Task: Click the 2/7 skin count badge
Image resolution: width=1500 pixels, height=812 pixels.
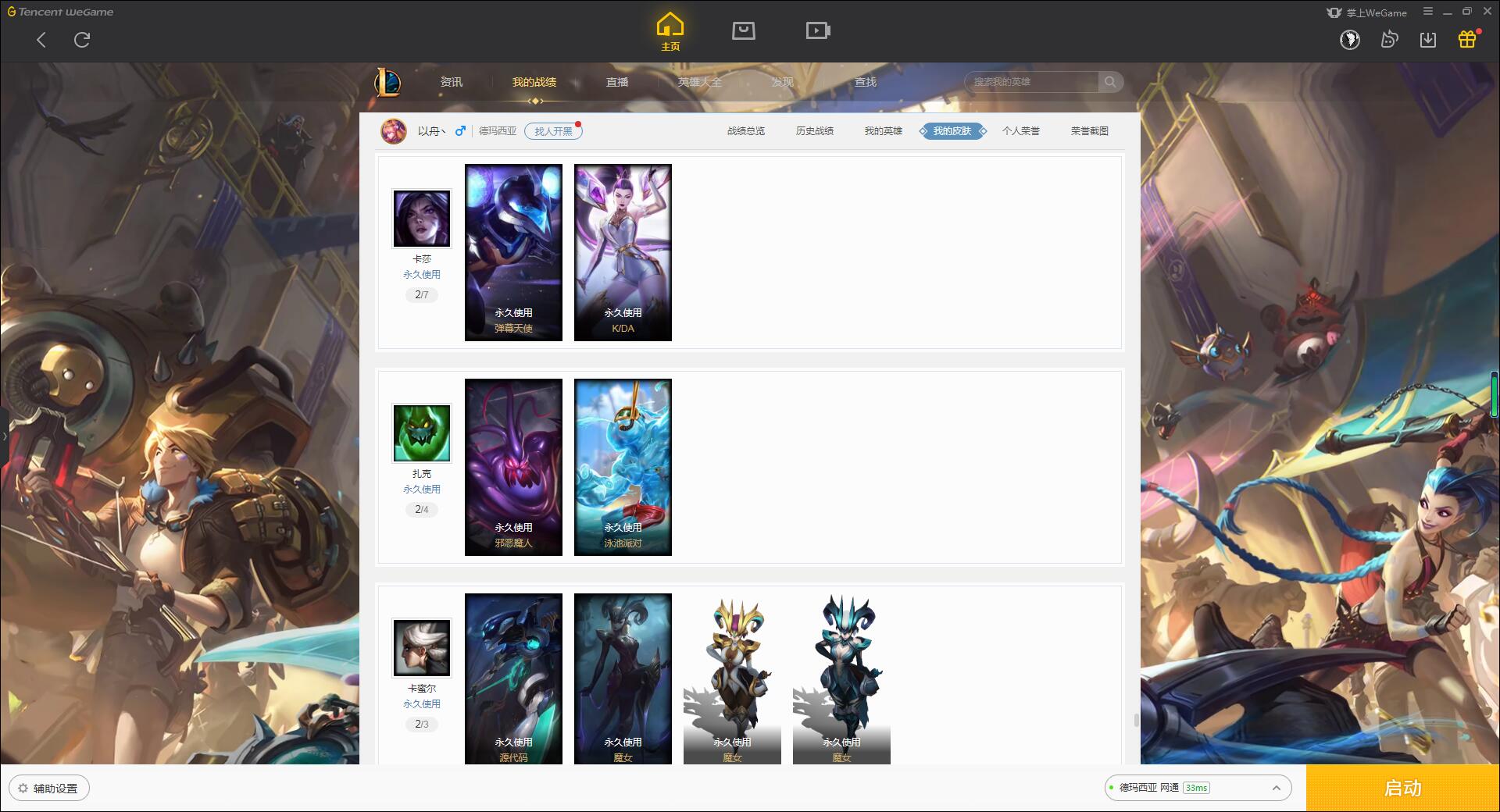Action: click(422, 295)
